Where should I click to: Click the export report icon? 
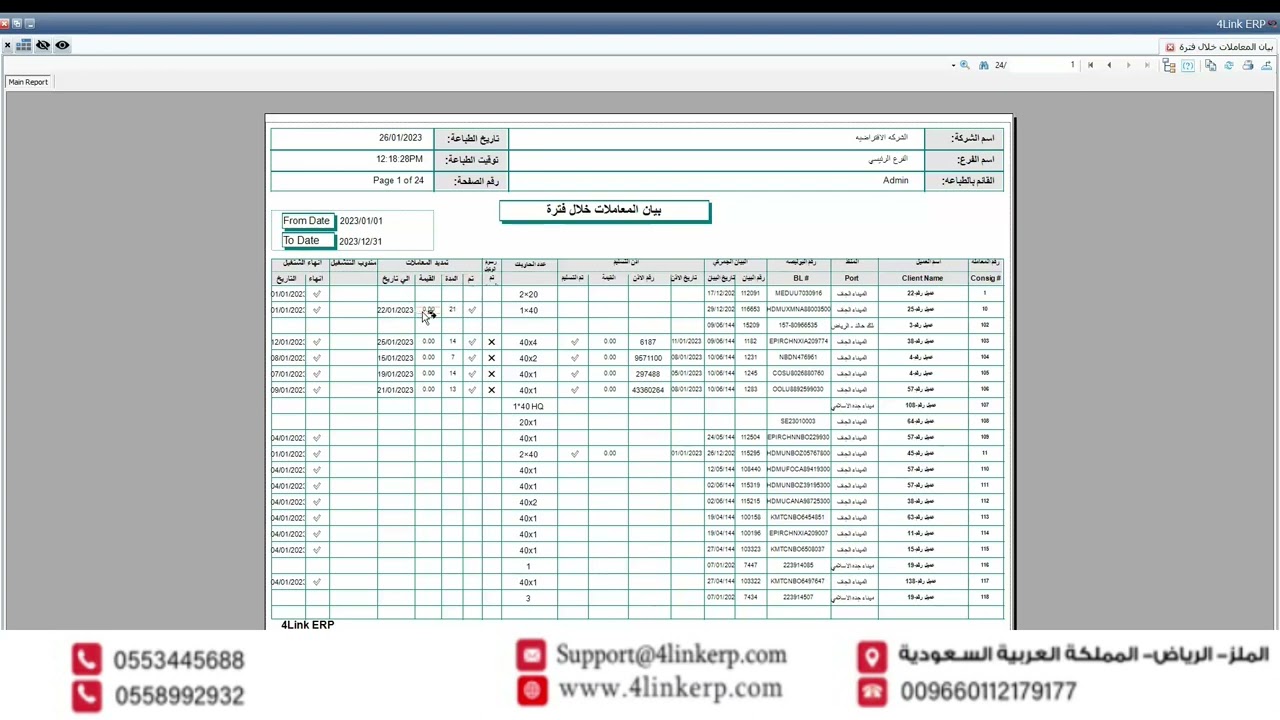tap(1267, 65)
